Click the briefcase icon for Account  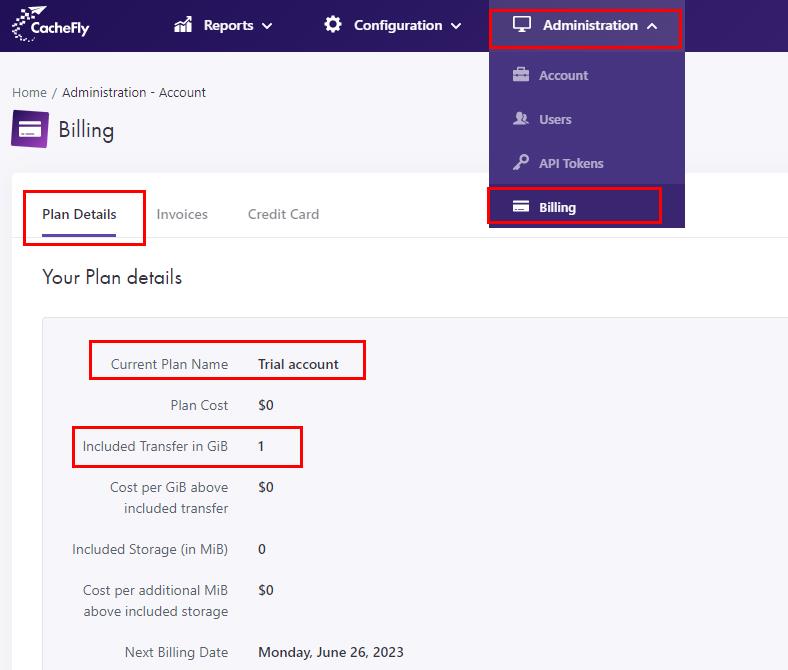tap(520, 75)
